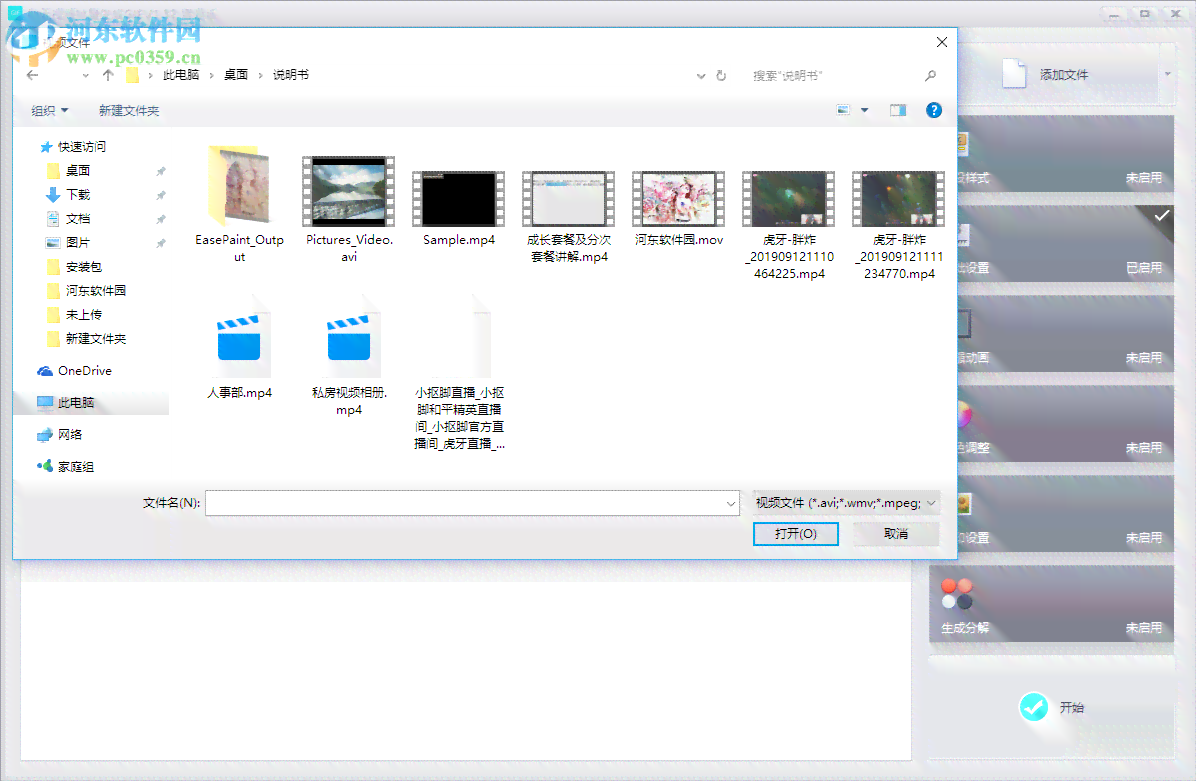Click the search magnifier icon
Viewport: 1196px width, 781px height.
(931, 76)
